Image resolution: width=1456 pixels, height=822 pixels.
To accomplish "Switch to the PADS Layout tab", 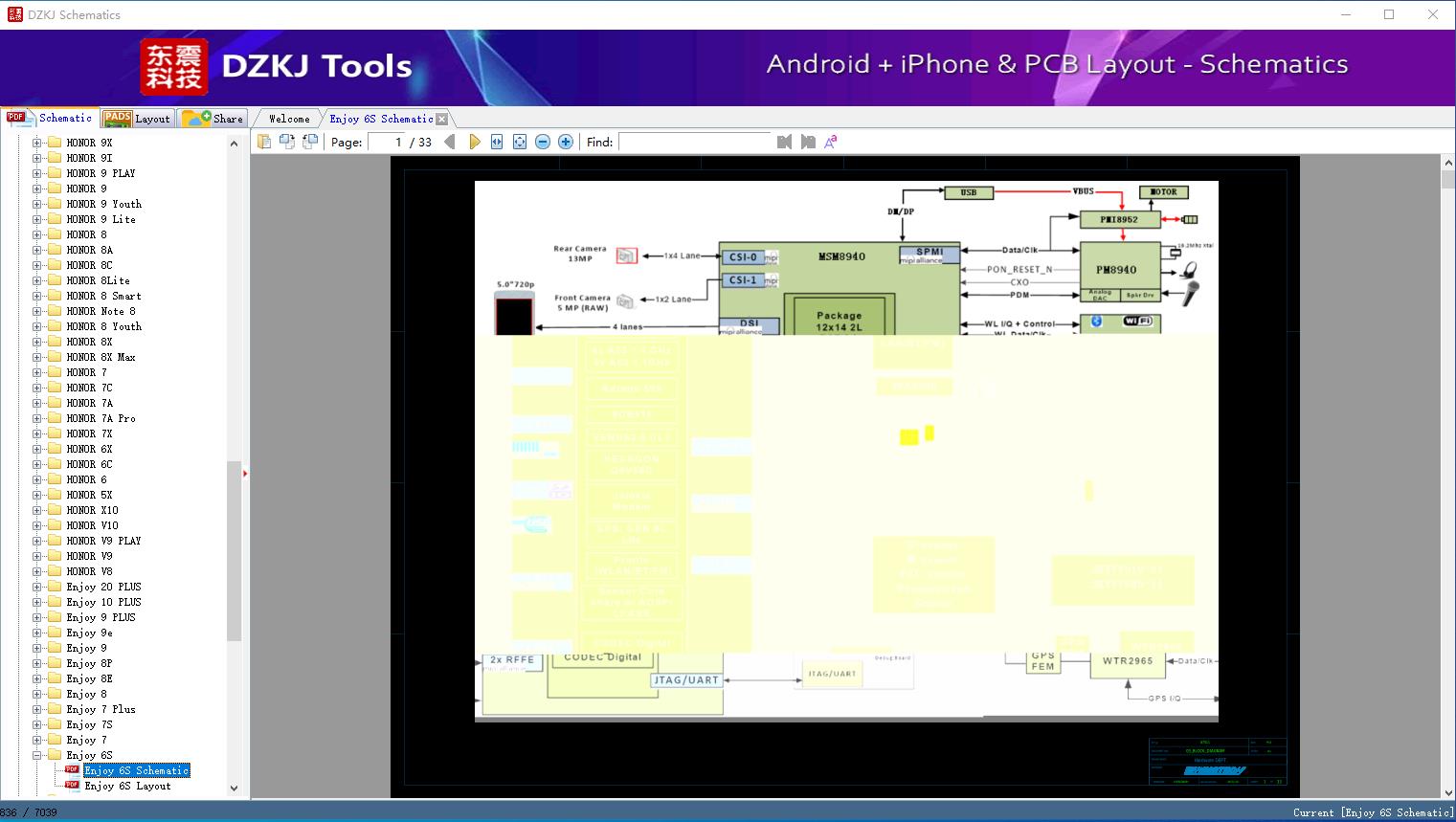I will 137,119.
